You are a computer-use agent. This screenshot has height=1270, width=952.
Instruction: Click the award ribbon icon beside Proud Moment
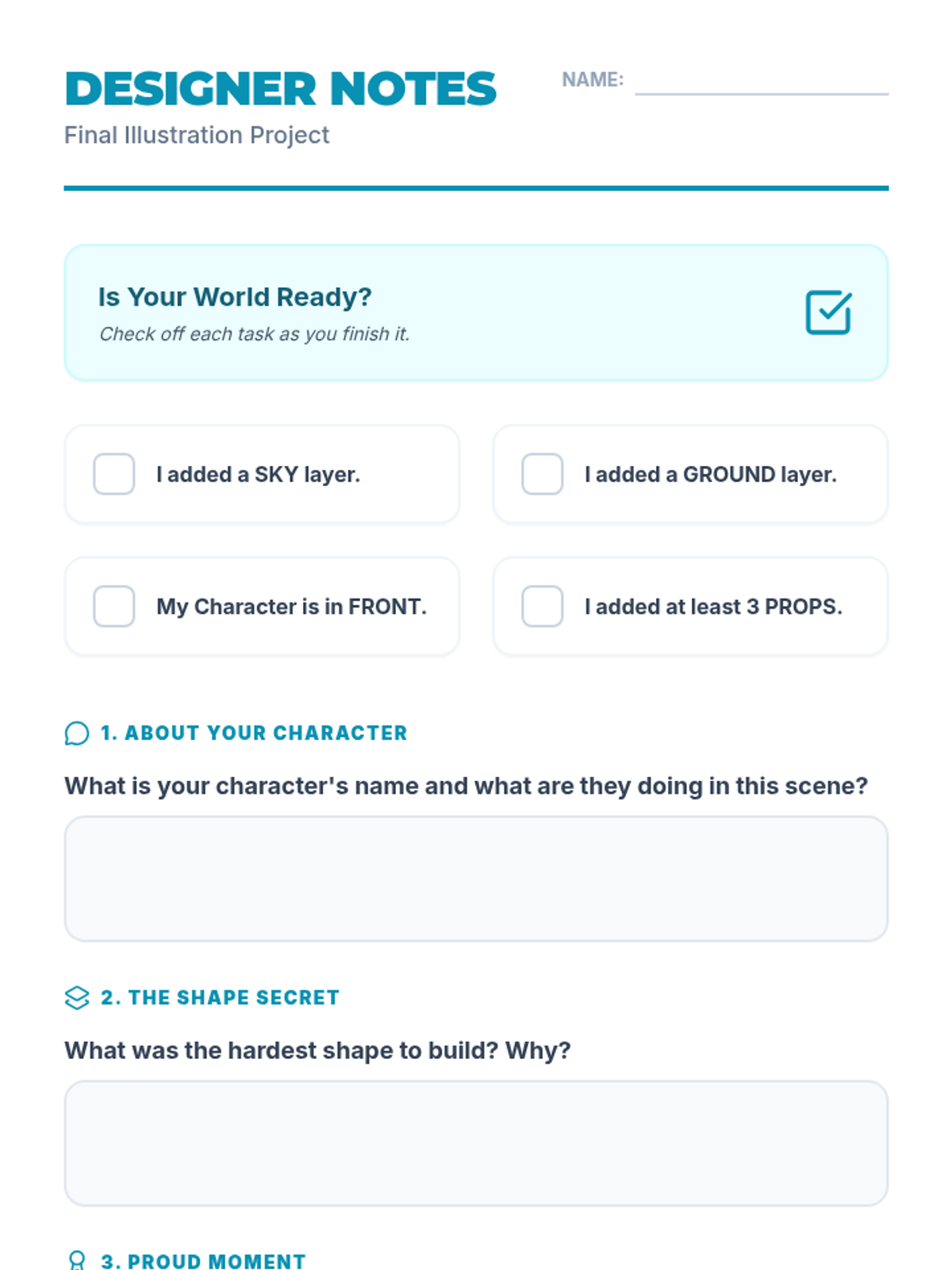77,1260
